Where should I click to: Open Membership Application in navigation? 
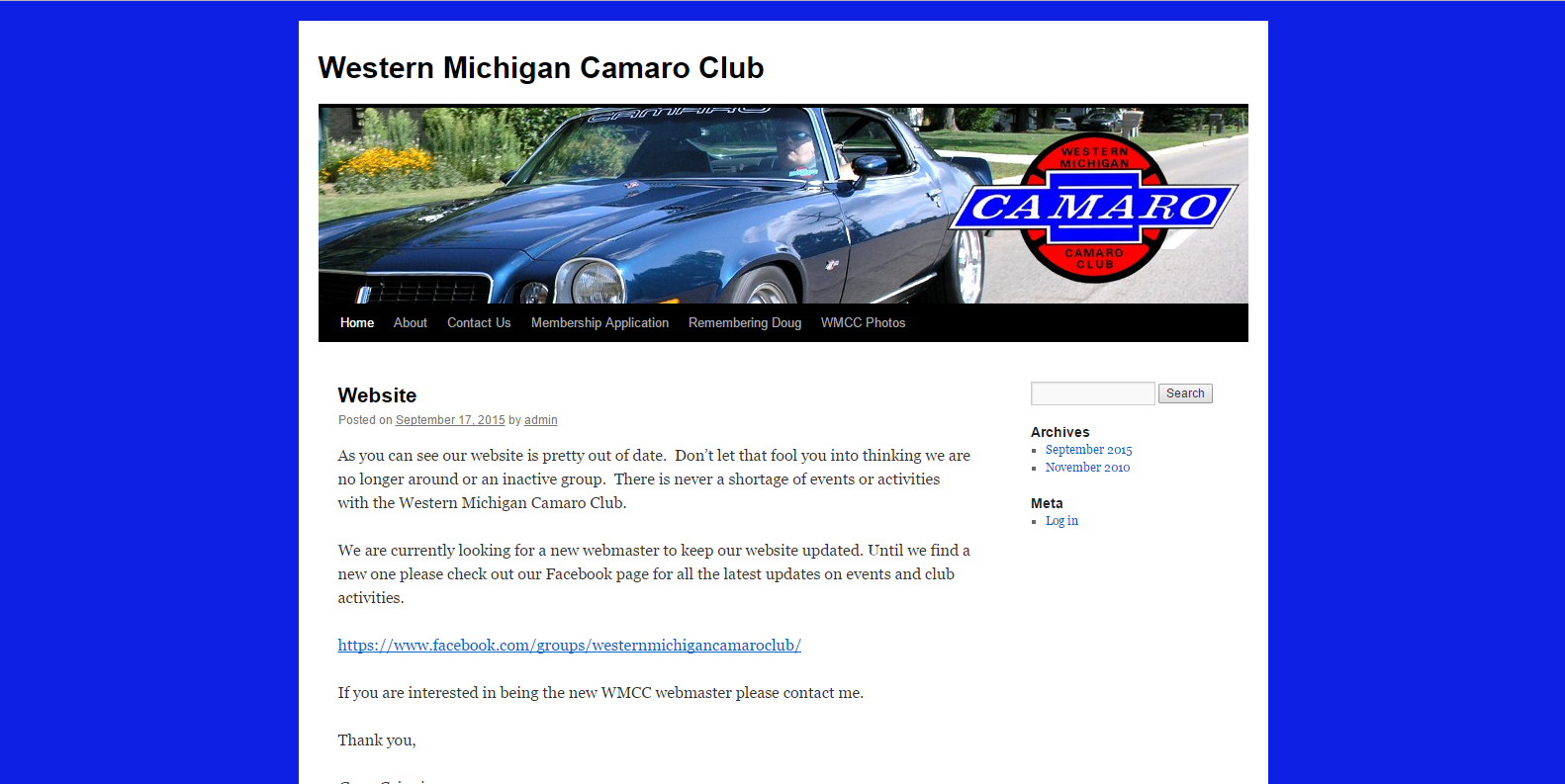599,323
